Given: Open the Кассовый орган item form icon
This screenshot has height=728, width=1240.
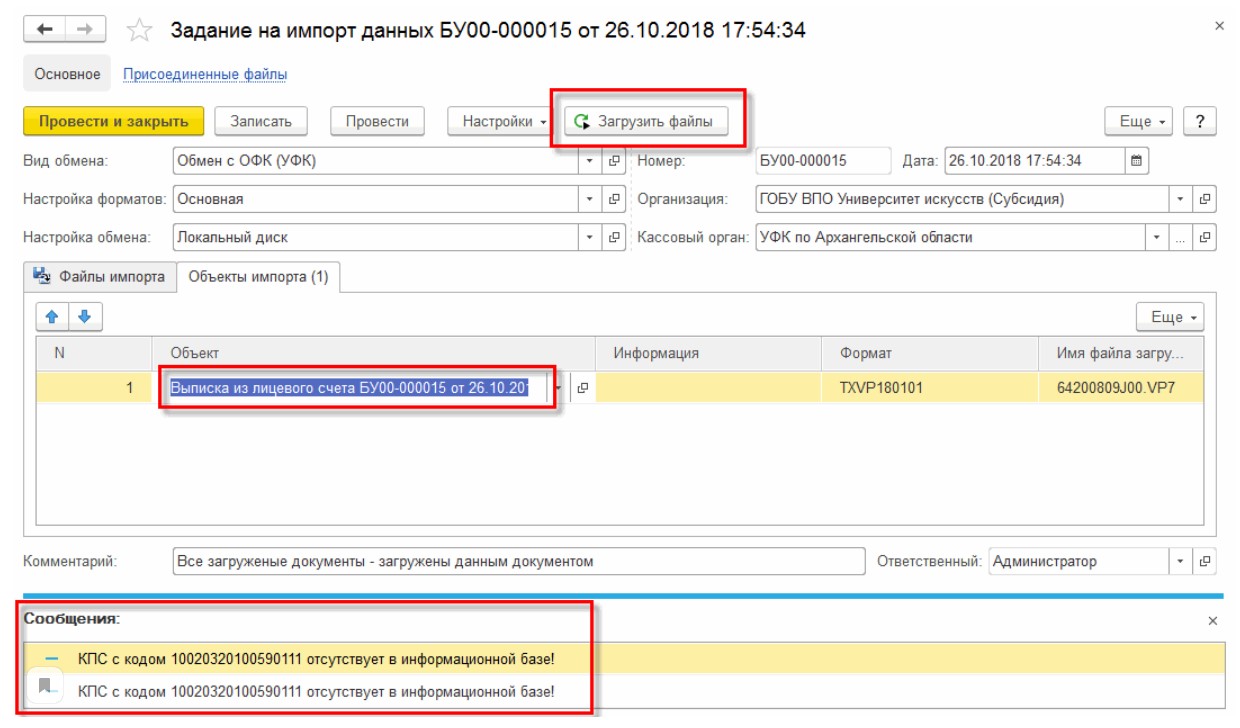Looking at the screenshot, I should coord(1205,238).
